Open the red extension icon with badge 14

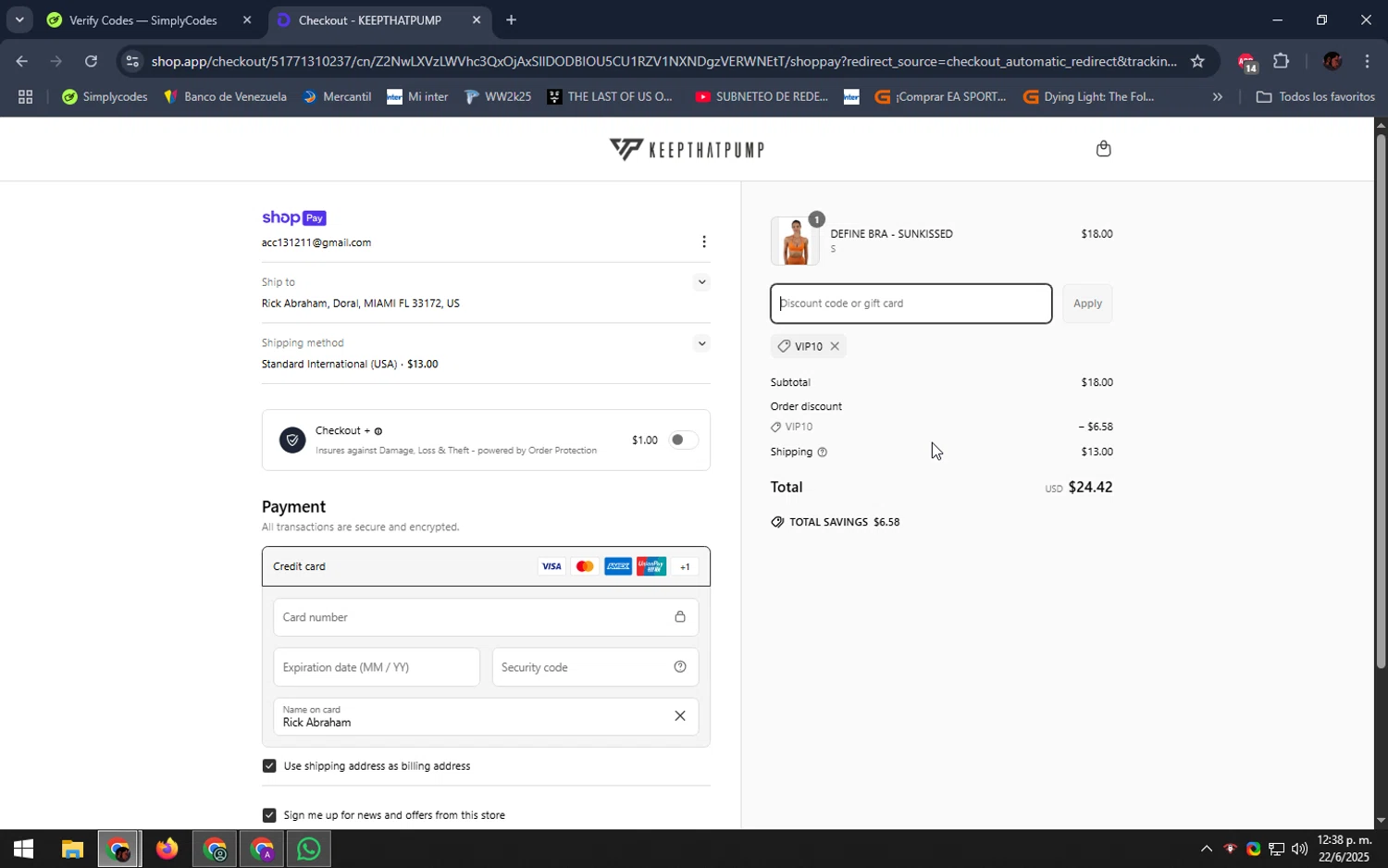[x=1246, y=62]
